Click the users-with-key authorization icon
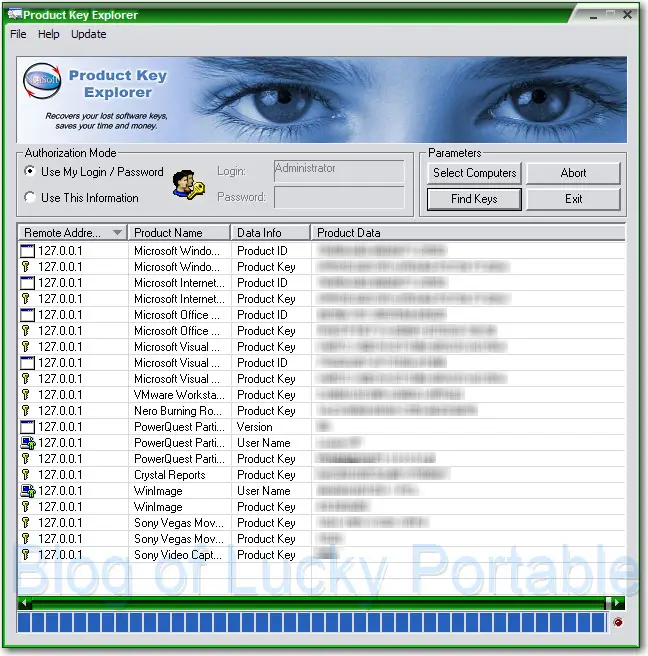 coord(189,184)
